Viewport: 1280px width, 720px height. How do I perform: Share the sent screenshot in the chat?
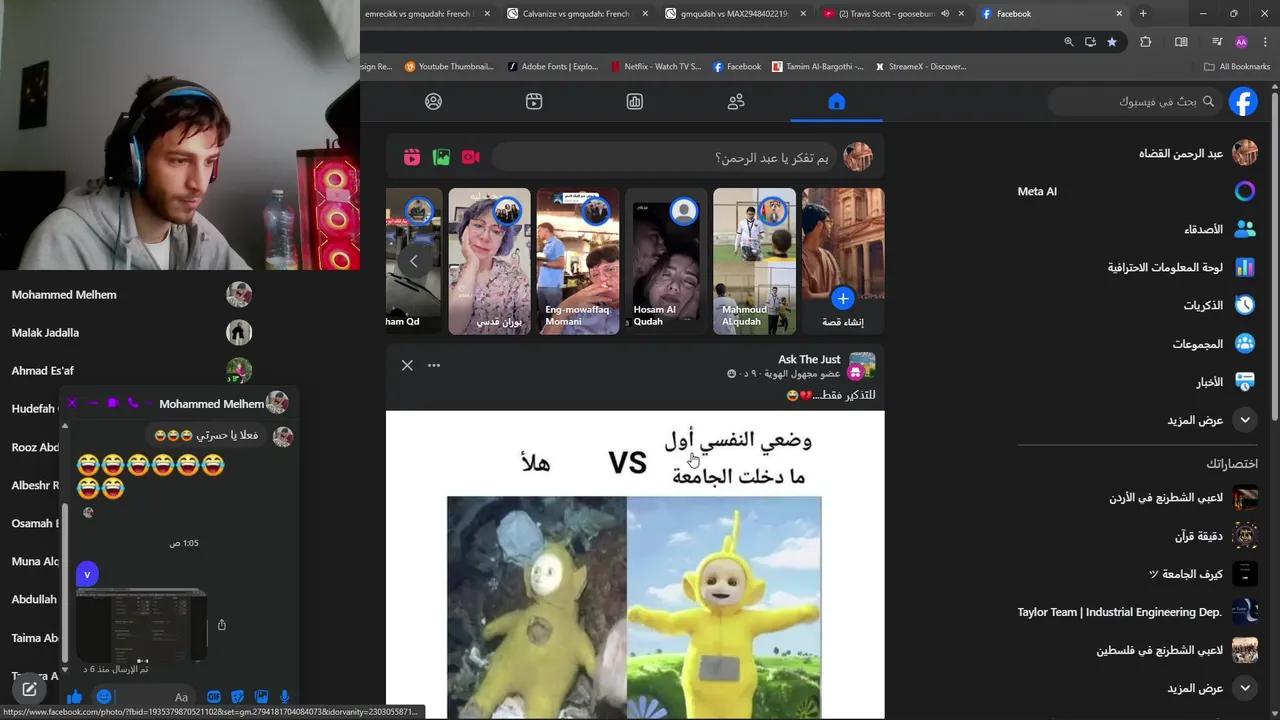pyautogui.click(x=222, y=625)
